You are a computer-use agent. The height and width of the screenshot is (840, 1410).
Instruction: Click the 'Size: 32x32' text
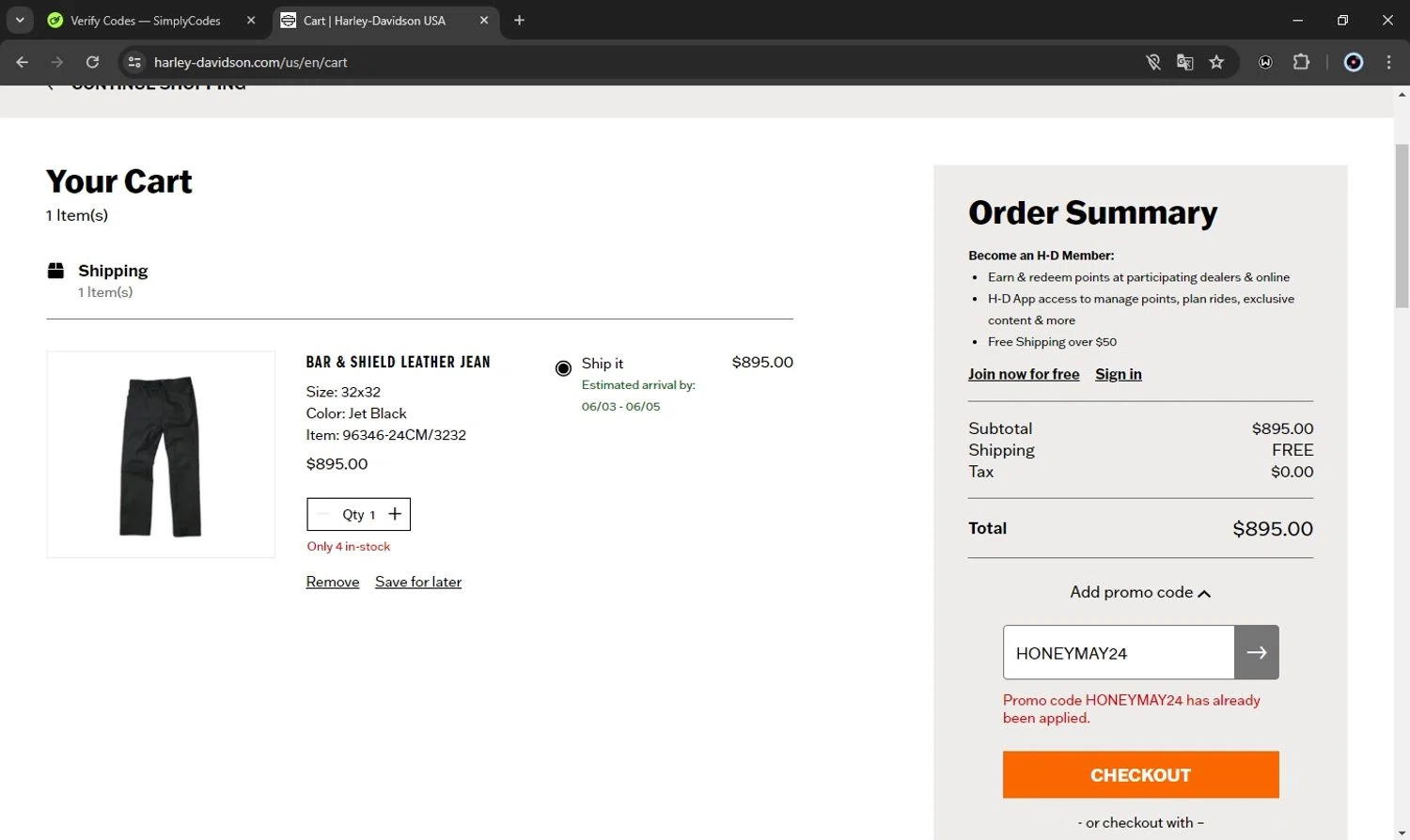pyautogui.click(x=343, y=392)
